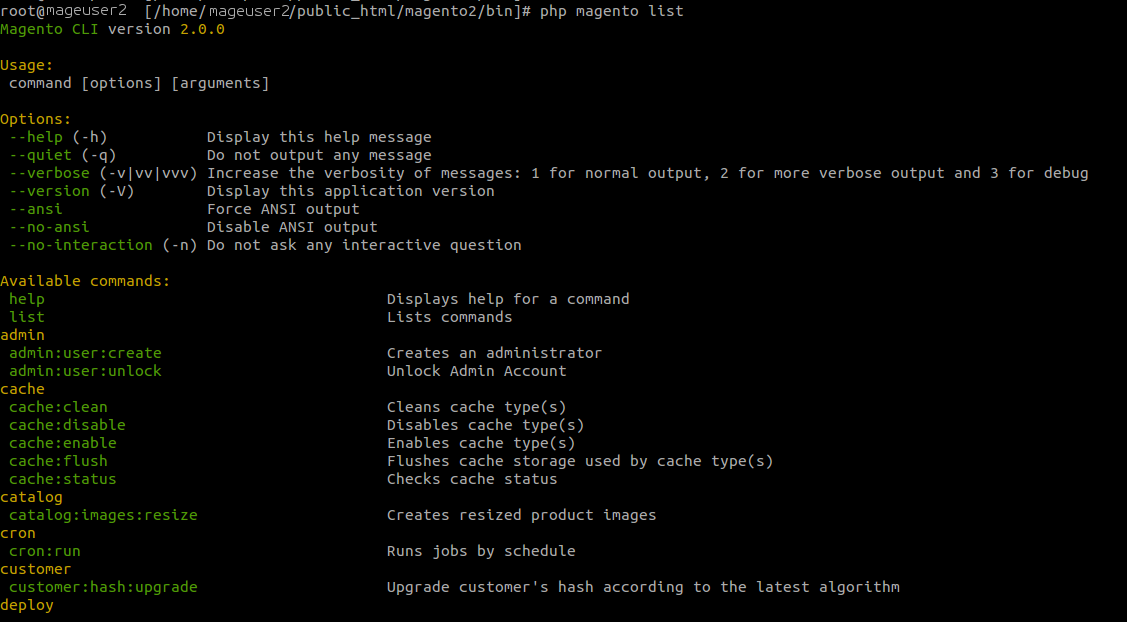Click on the --quiet option
Screen dimensions: 1127x622
(x=40, y=155)
